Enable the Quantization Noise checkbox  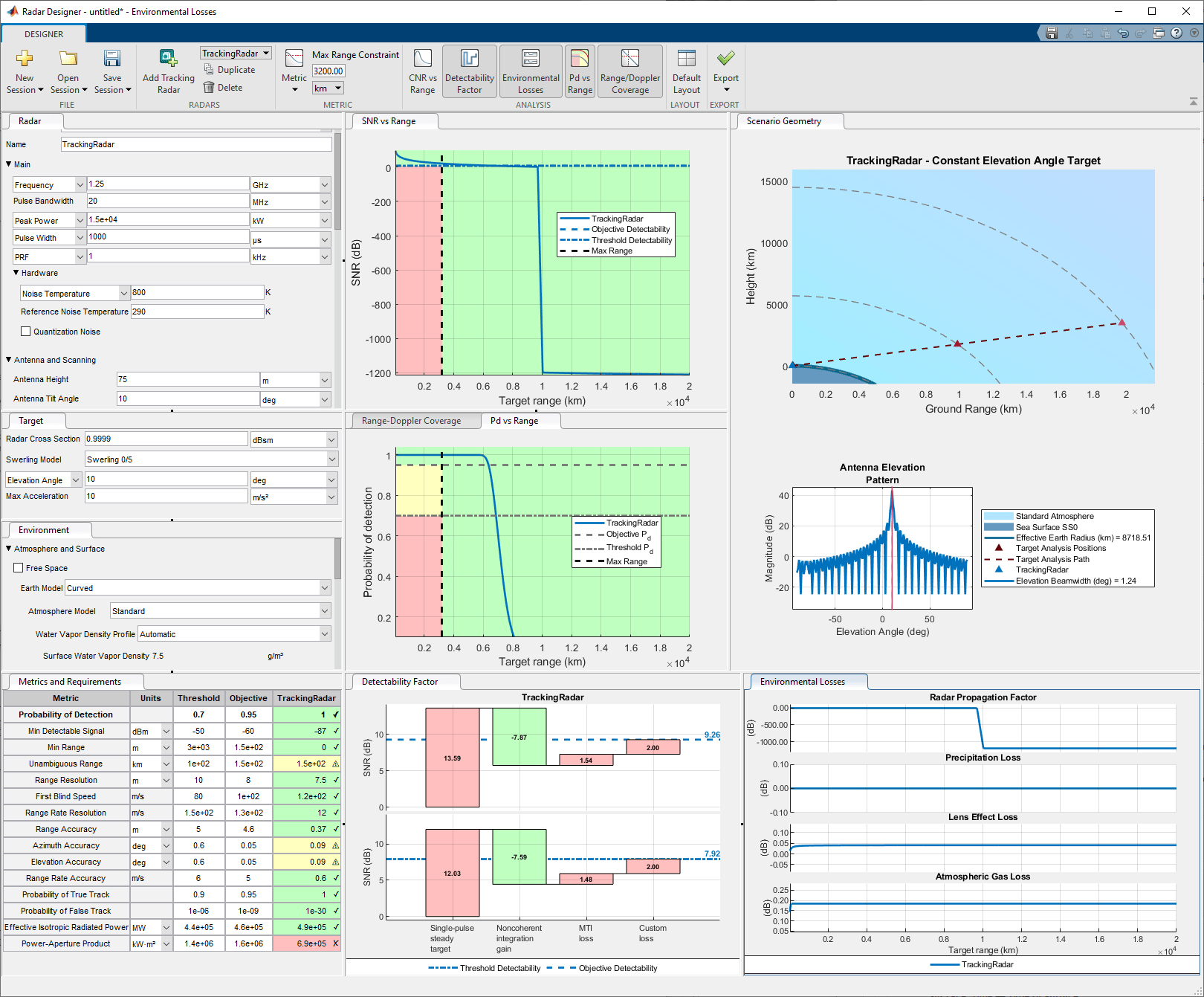(x=26, y=331)
